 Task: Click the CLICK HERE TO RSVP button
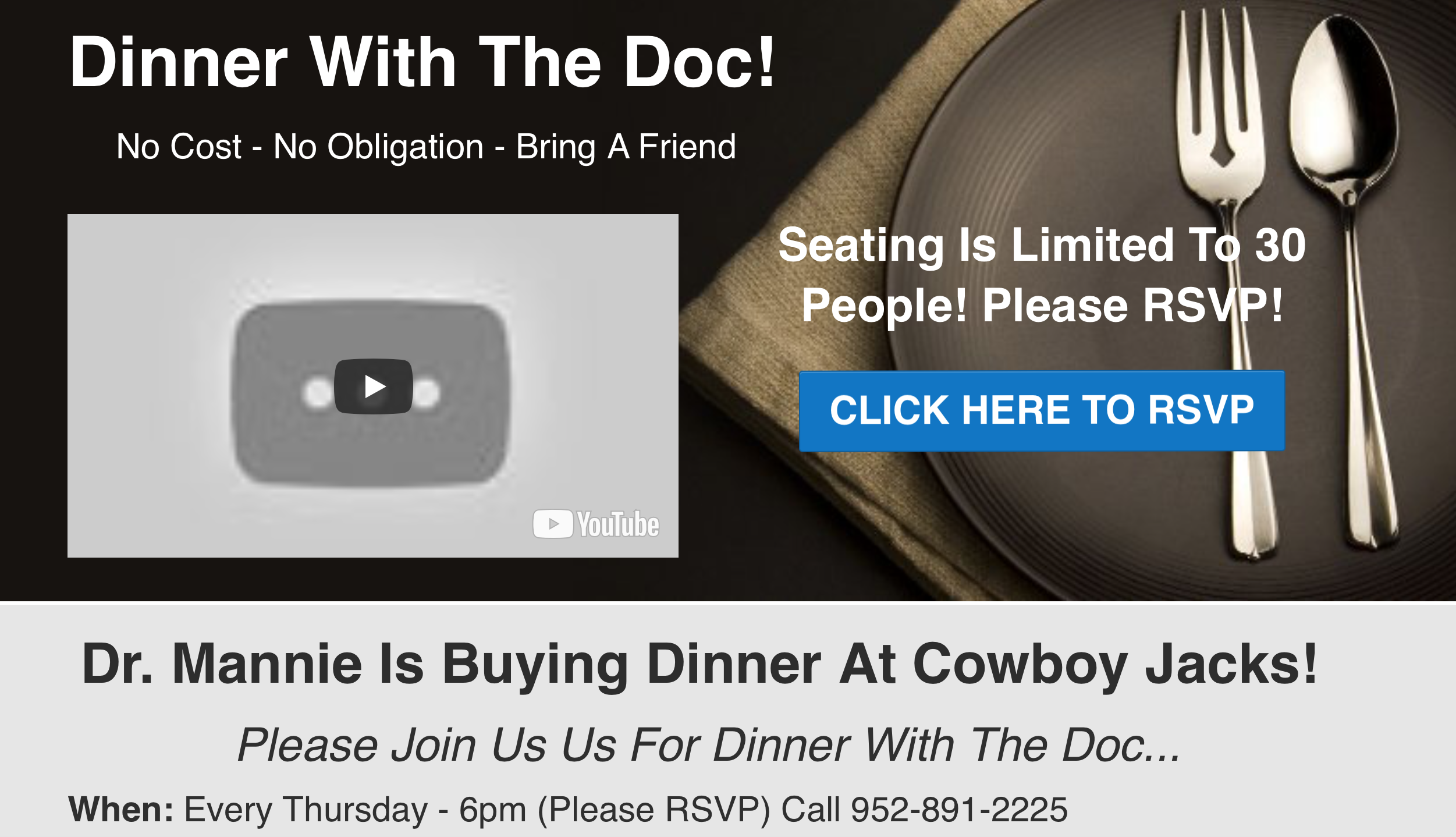click(x=1042, y=411)
